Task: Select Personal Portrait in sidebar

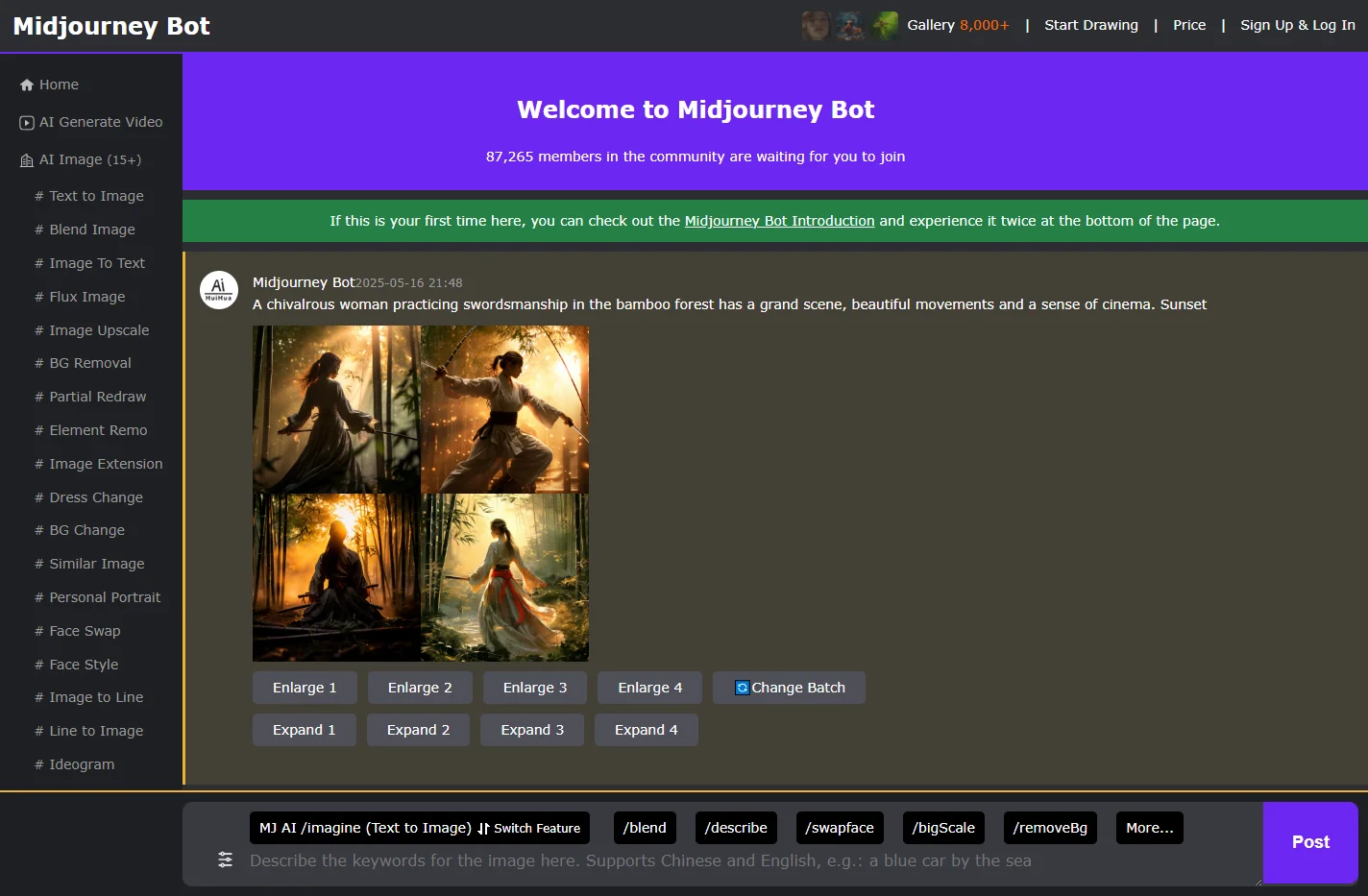Action: 98,597
